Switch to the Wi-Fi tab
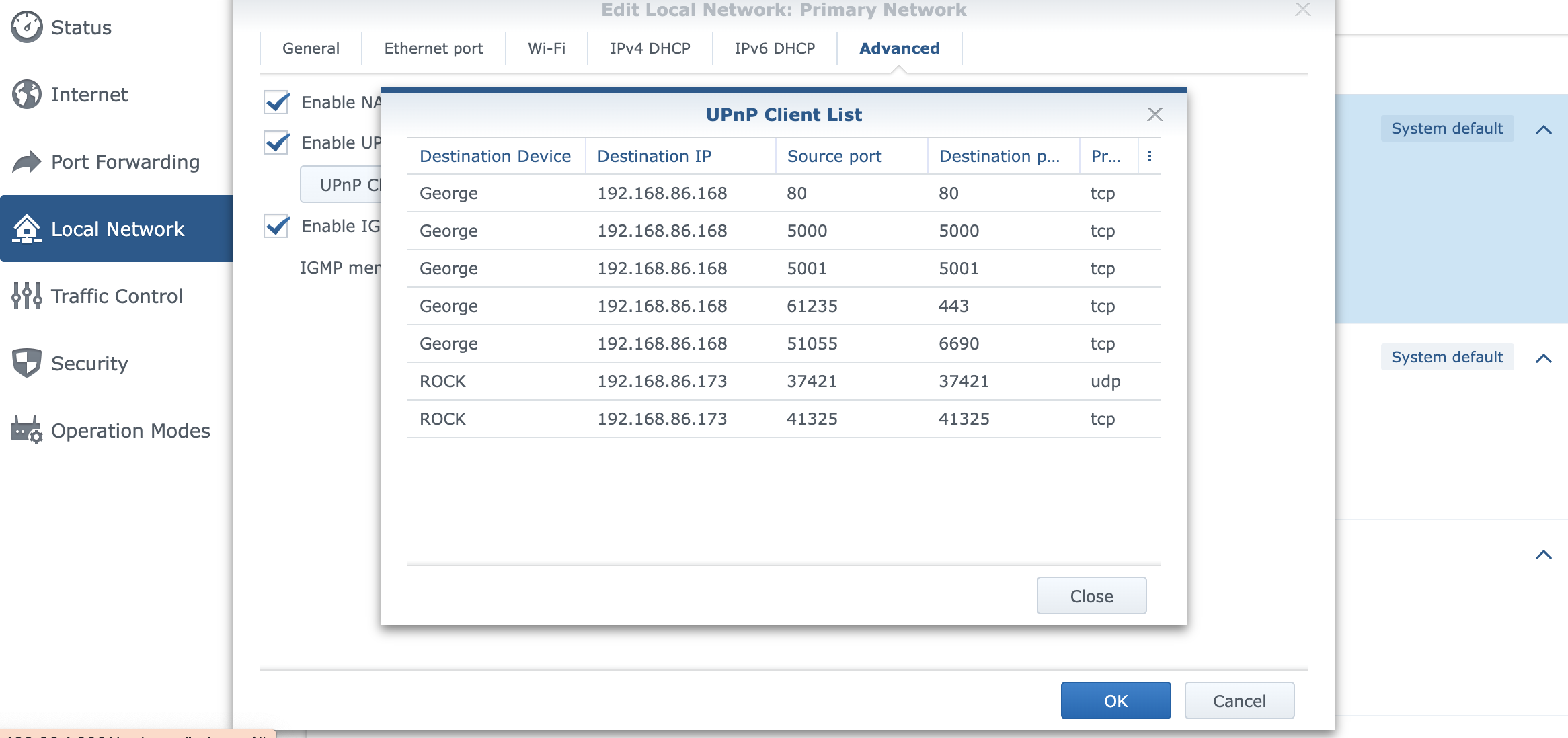Screen dimensions: 1568x738 coord(546,48)
